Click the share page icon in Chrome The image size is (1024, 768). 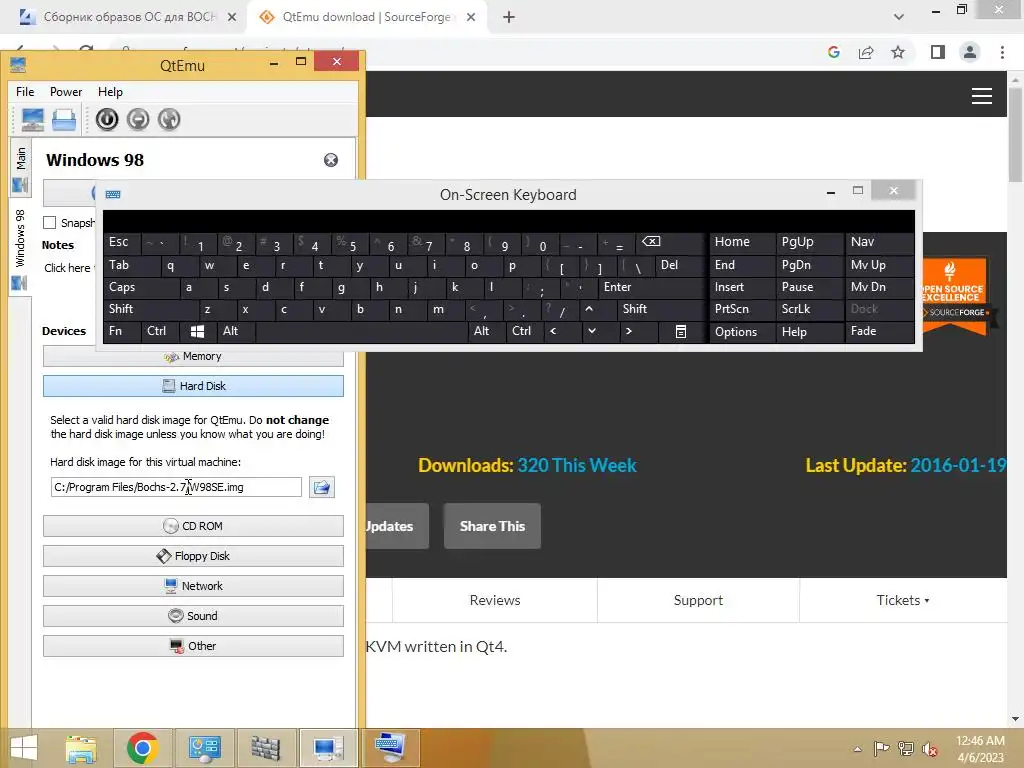[866, 52]
